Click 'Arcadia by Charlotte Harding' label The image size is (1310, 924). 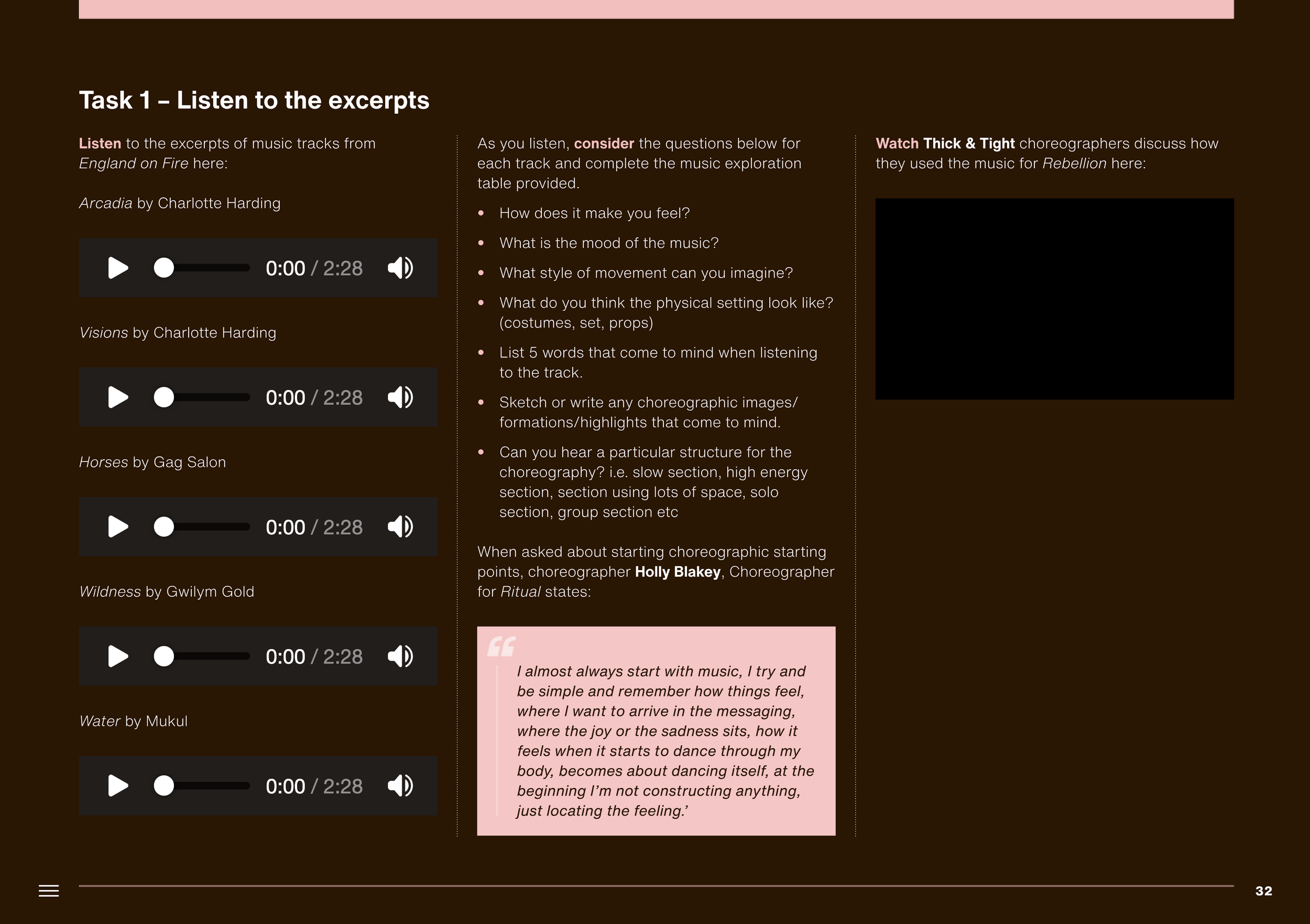click(180, 203)
